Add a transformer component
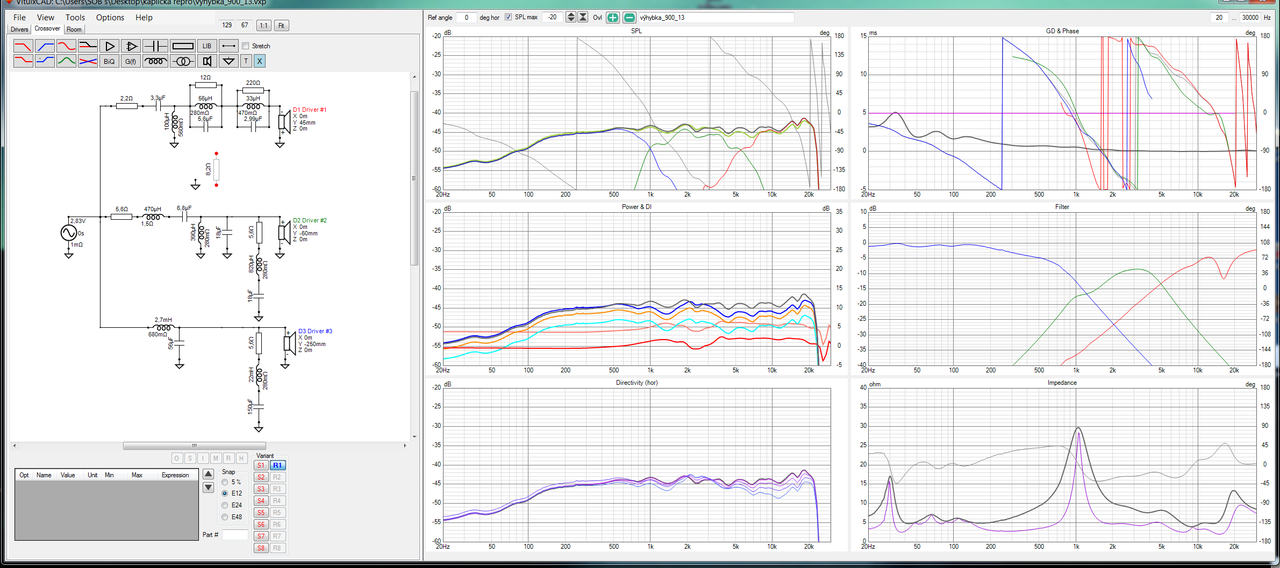The image size is (1280, 568). point(183,61)
